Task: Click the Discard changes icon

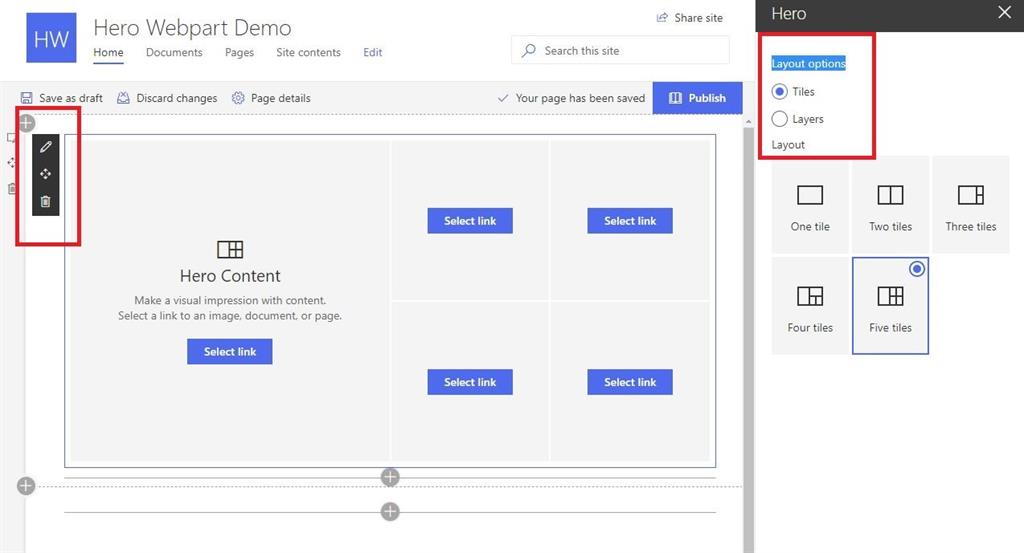Action: pos(123,98)
